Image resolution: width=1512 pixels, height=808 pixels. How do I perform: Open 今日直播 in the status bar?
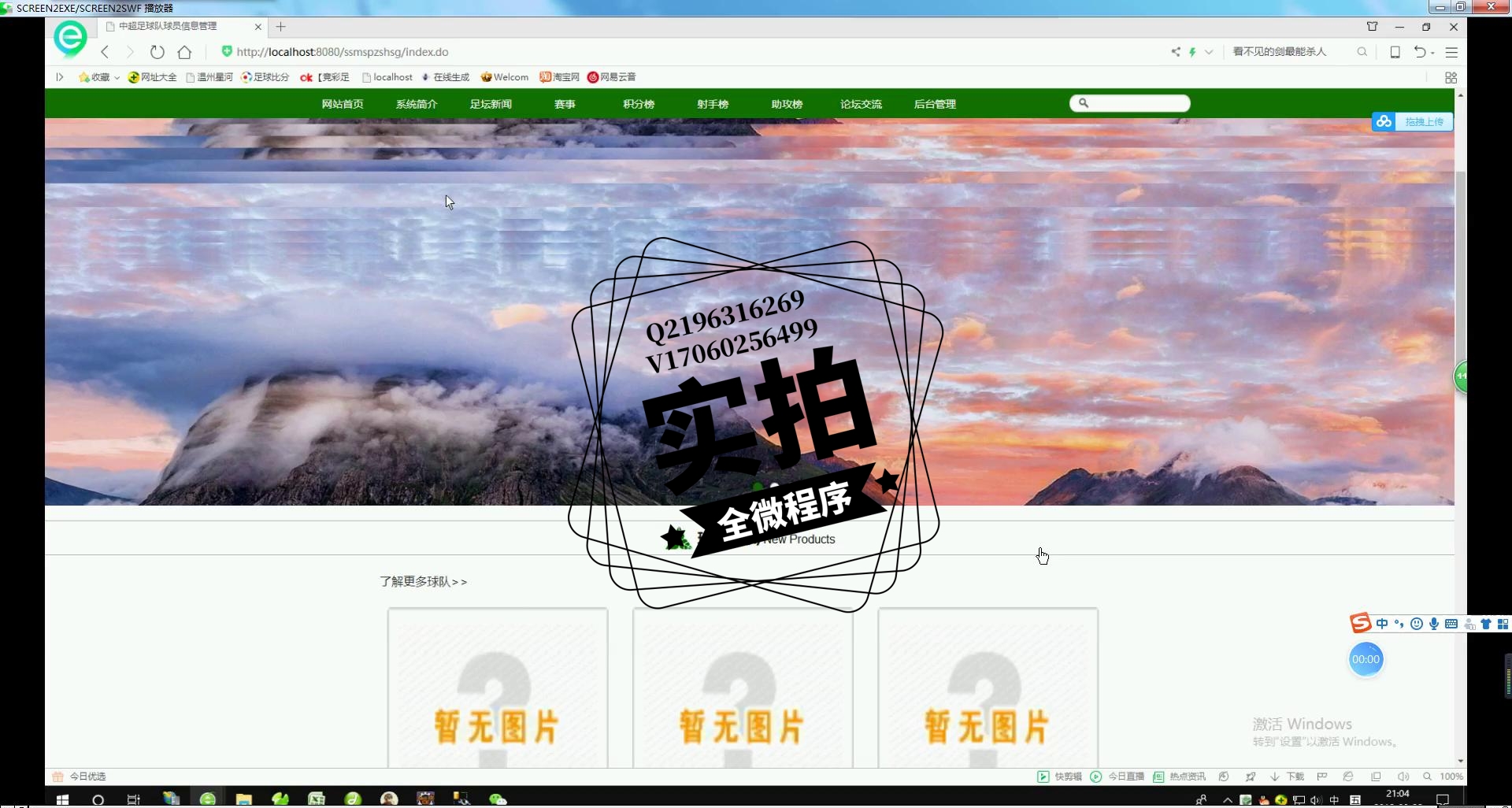click(x=1117, y=776)
